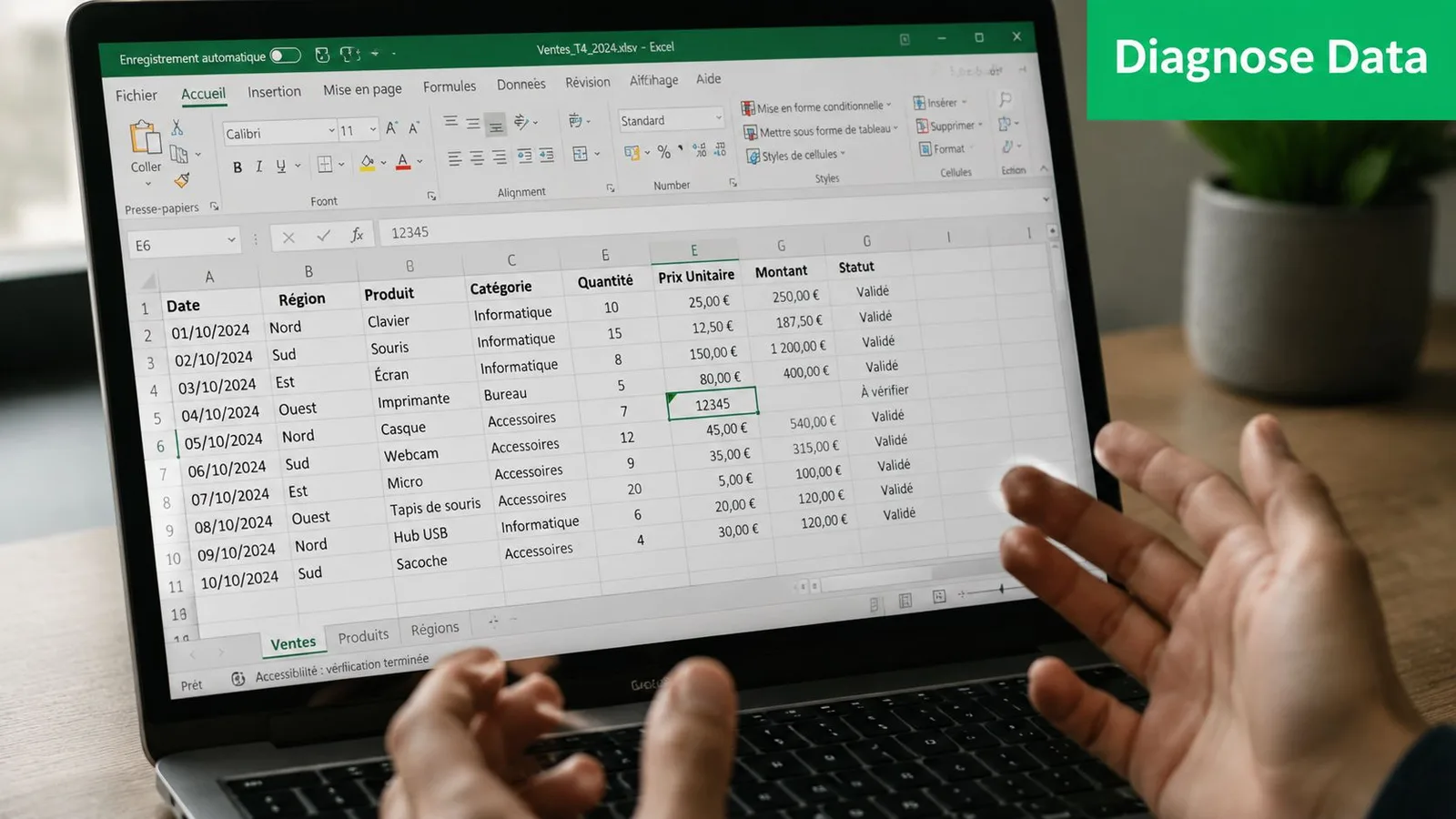1456x819 pixels.
Task: Open the Mise en page tab
Action: coord(362,89)
